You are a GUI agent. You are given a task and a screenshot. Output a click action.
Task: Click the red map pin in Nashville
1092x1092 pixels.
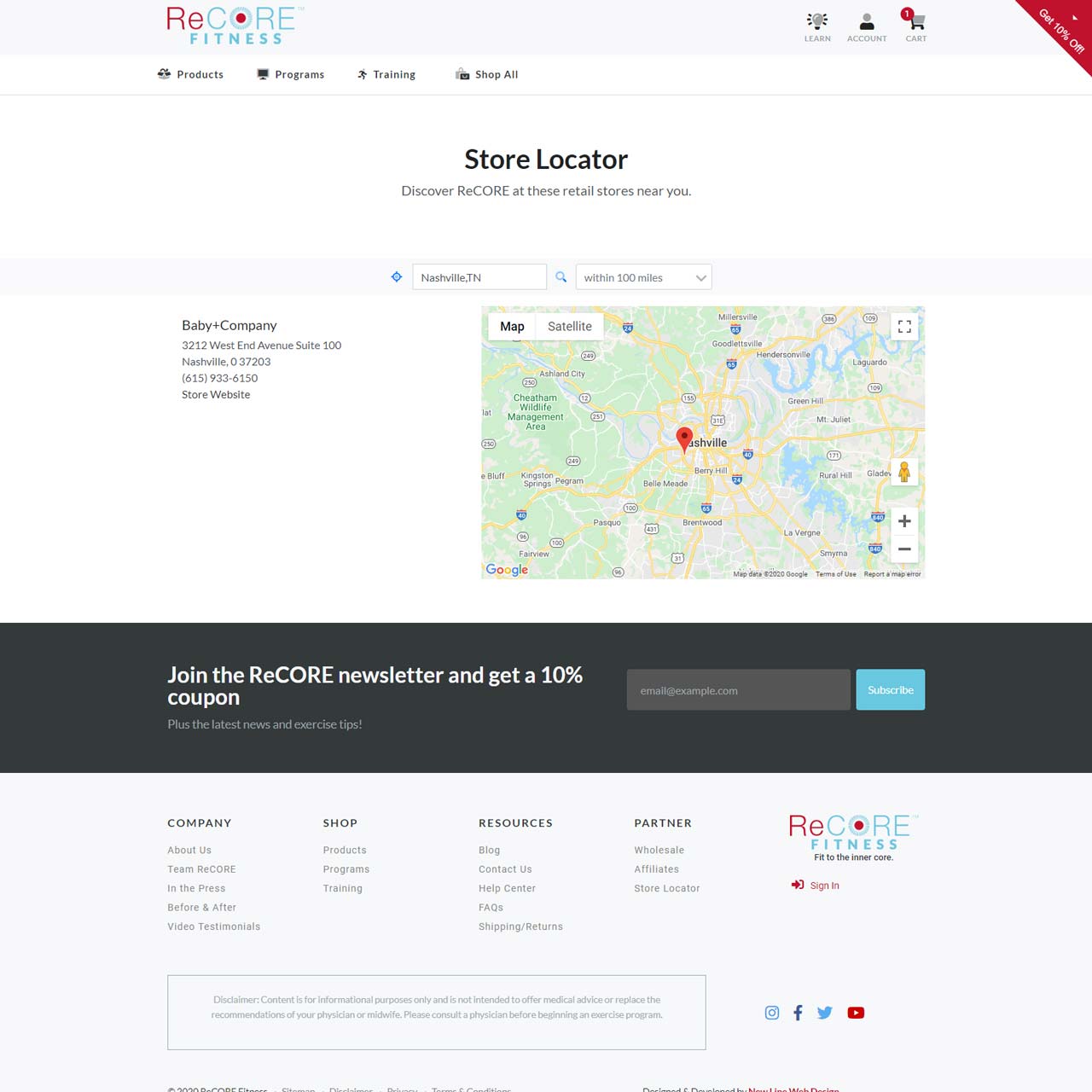pos(684,439)
